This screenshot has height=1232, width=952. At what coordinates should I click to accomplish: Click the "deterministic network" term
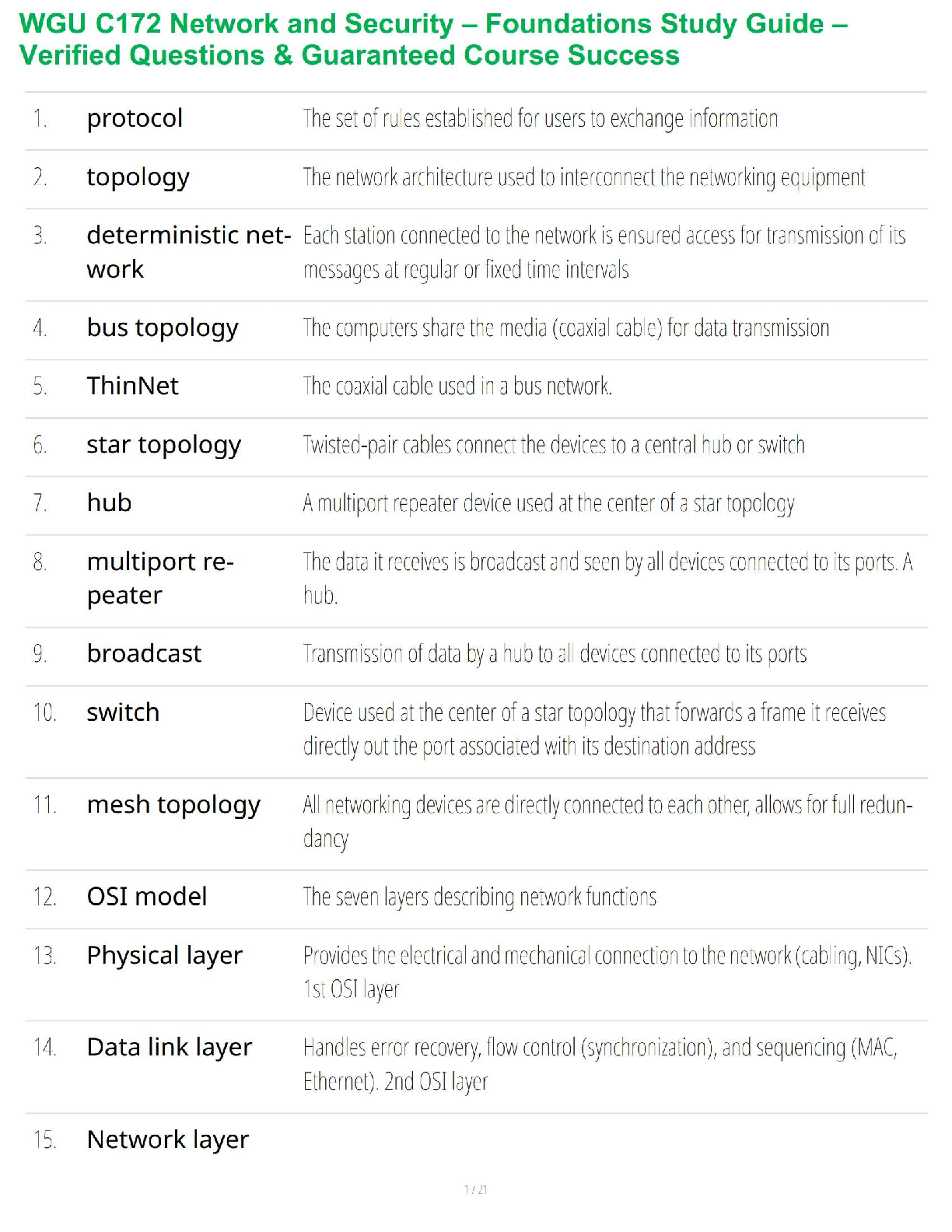pyautogui.click(x=188, y=251)
